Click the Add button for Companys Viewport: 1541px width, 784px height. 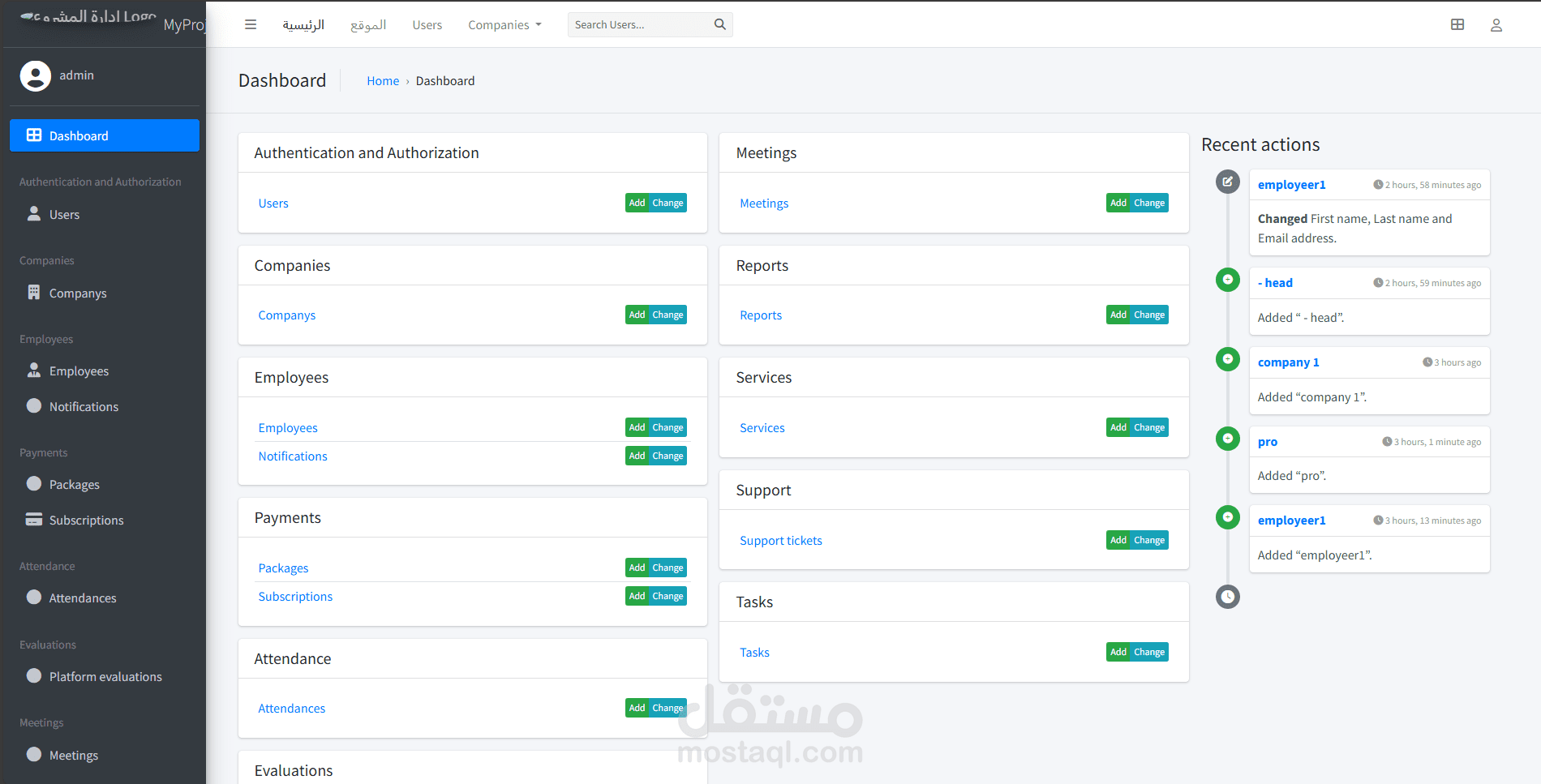click(x=637, y=315)
